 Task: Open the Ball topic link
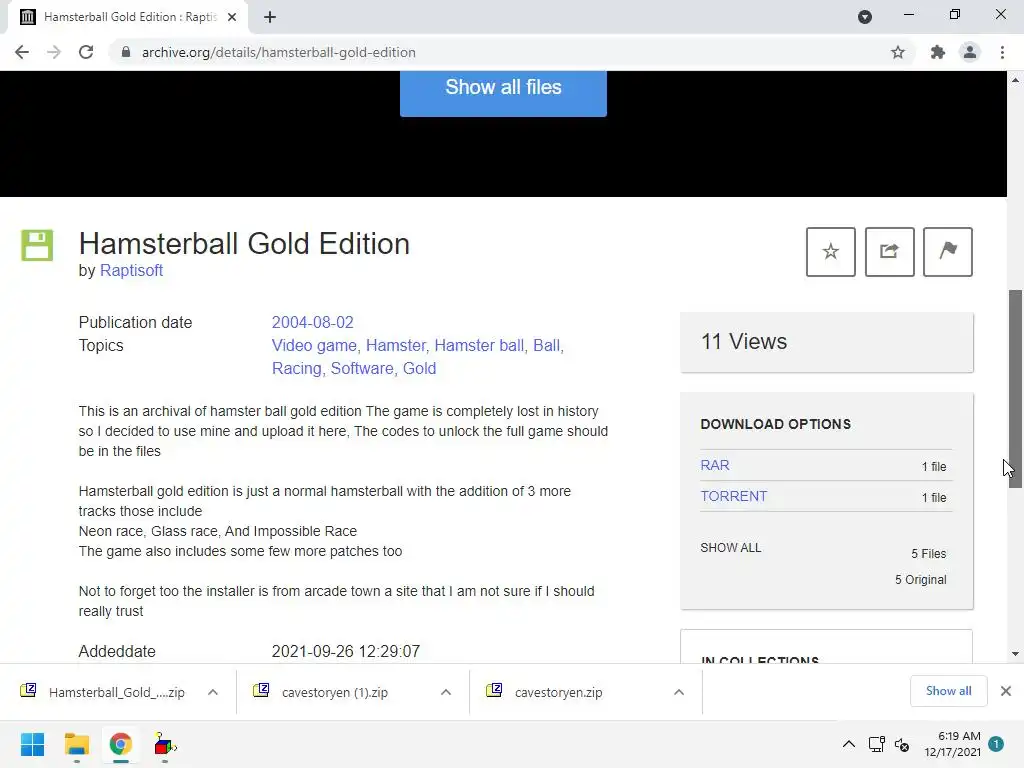click(547, 345)
